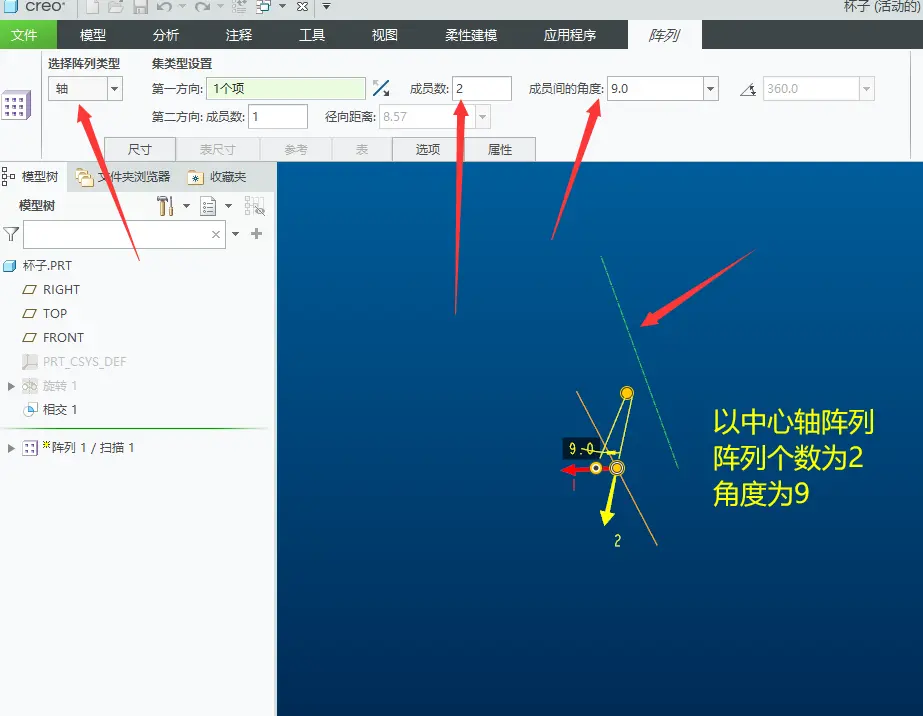Click the window switch icon in quick access toolbar
923x716 pixels.
tap(263, 7)
